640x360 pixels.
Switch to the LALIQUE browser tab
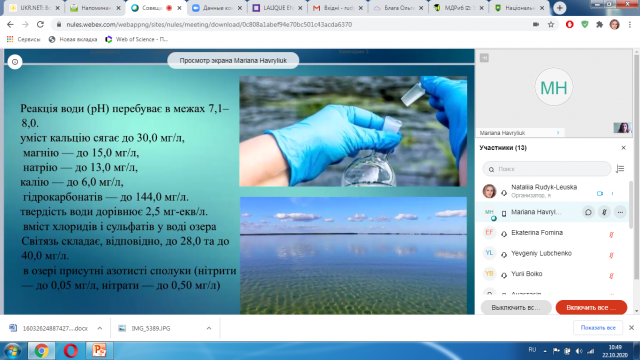coord(277,8)
